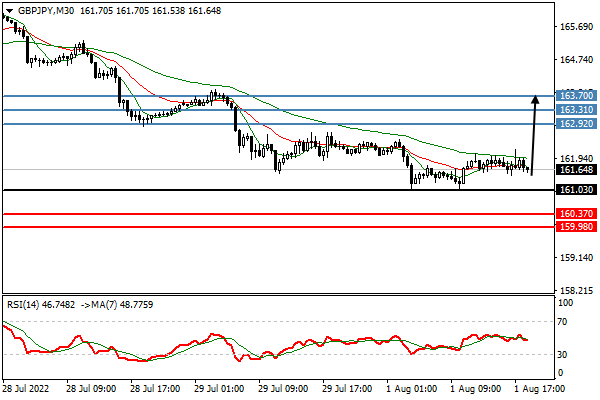The height and width of the screenshot is (400, 600).
Task: Click the 159.140 price scale value
Action: coord(575,257)
